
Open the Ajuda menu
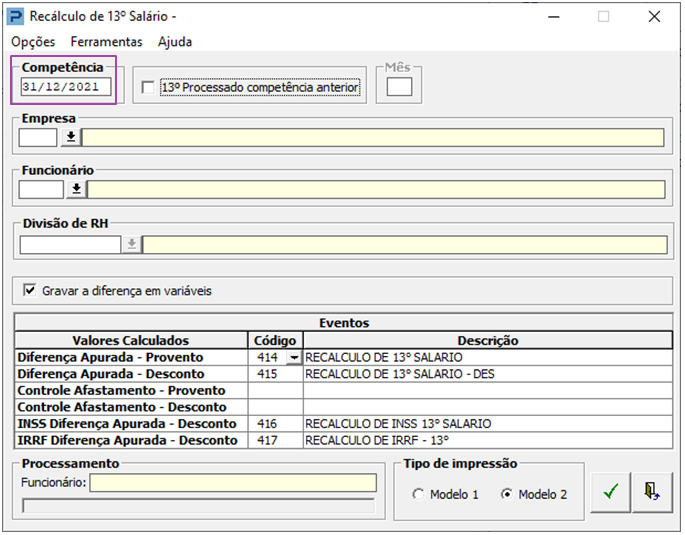pos(175,42)
